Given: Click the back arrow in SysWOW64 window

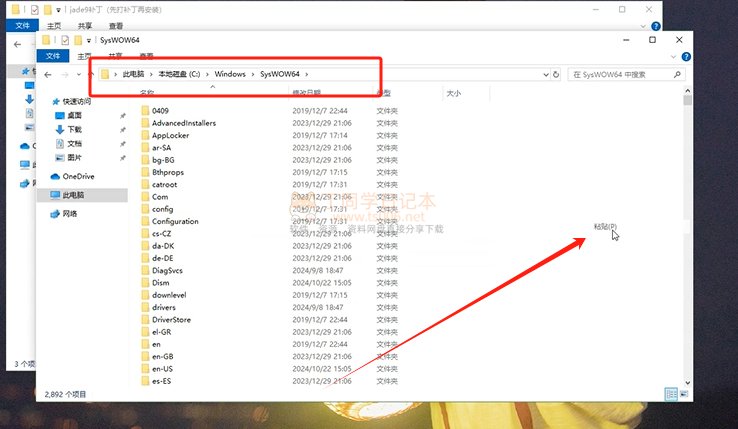Looking at the screenshot, I should [x=48, y=74].
